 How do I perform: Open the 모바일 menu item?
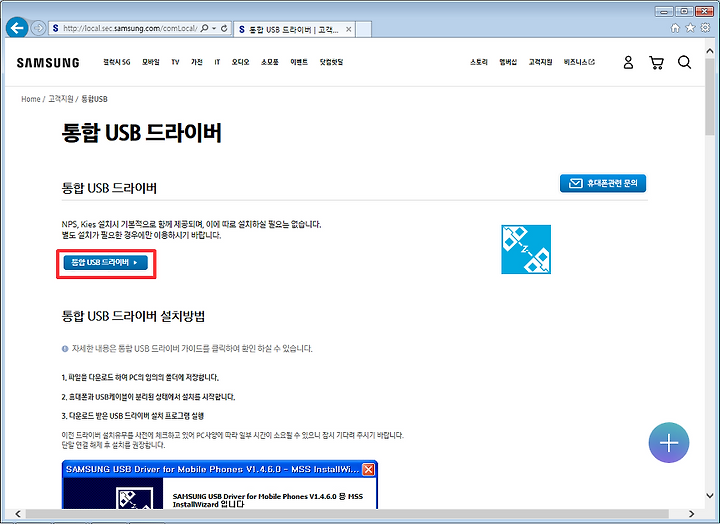(x=151, y=62)
